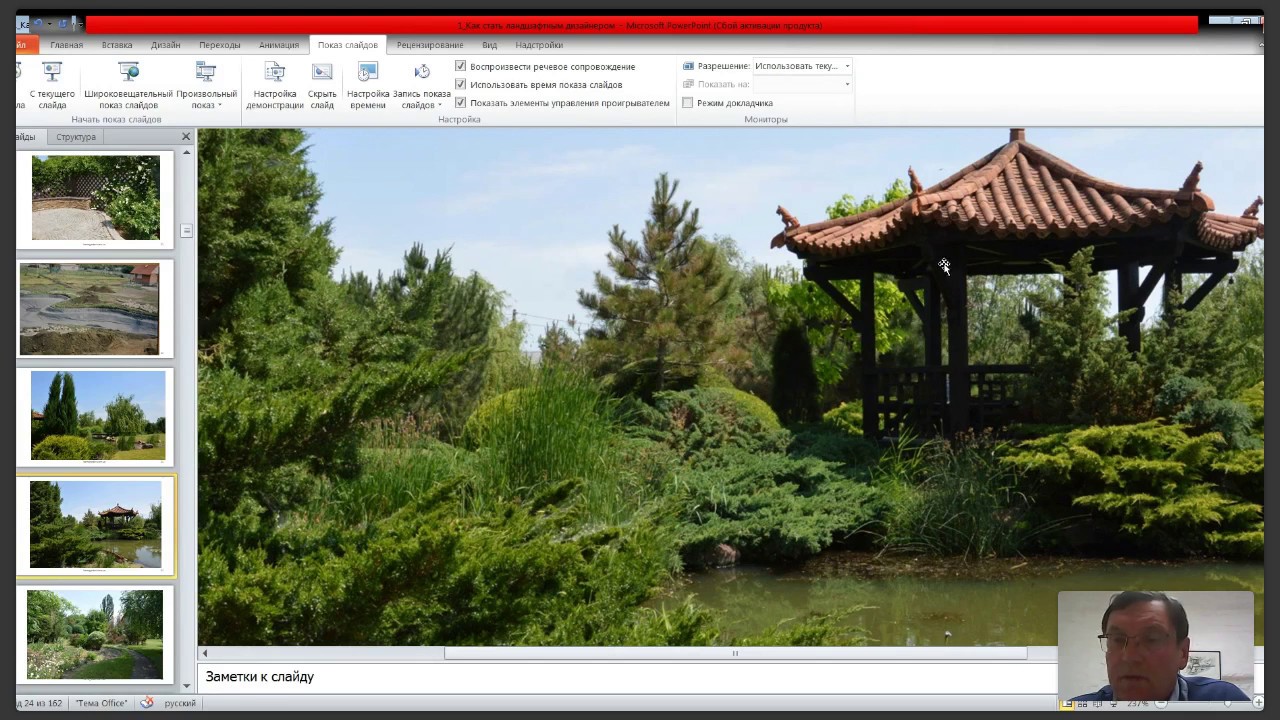Start slideshow via С текущего слайда icon
The width and height of the screenshot is (1280, 720).
(x=52, y=72)
